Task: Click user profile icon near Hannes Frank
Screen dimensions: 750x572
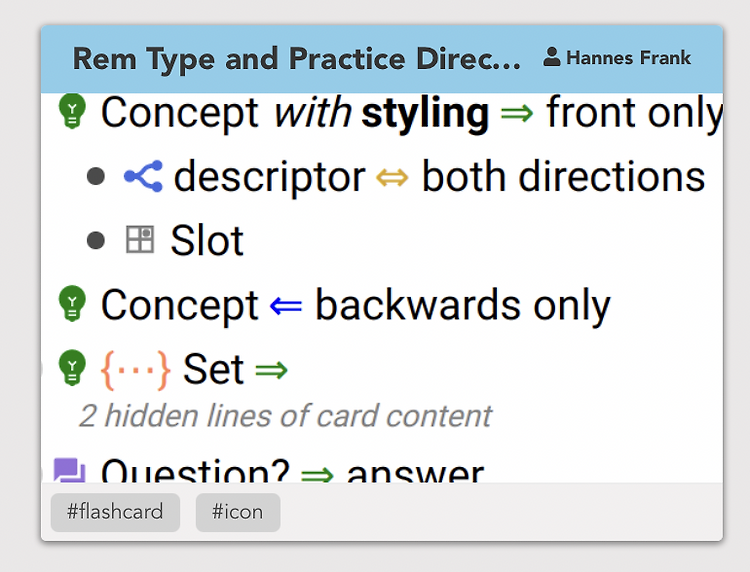Action: (x=551, y=57)
